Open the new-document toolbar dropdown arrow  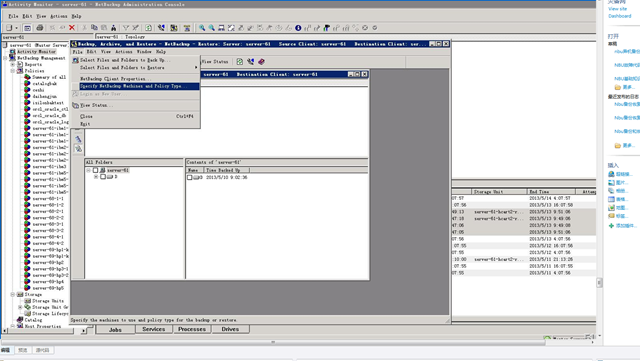tap(16, 28)
